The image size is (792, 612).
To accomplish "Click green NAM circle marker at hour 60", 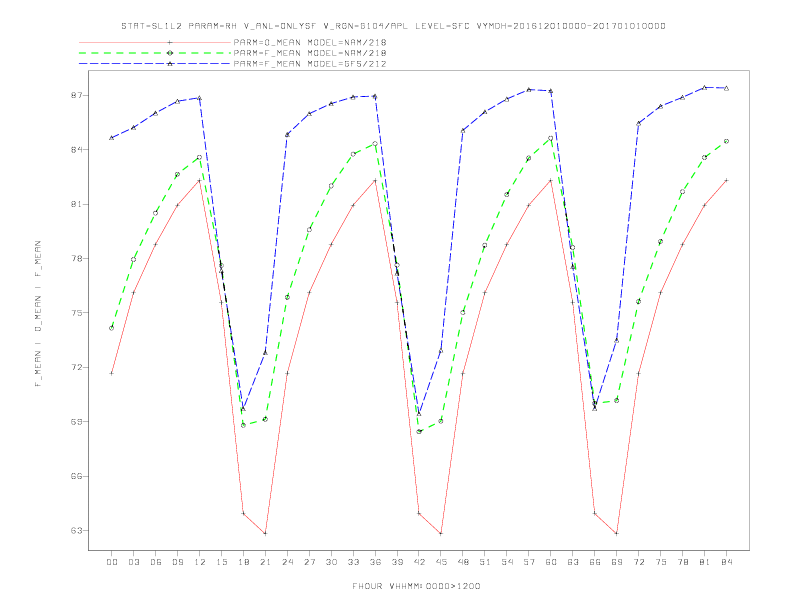I will (x=551, y=138).
